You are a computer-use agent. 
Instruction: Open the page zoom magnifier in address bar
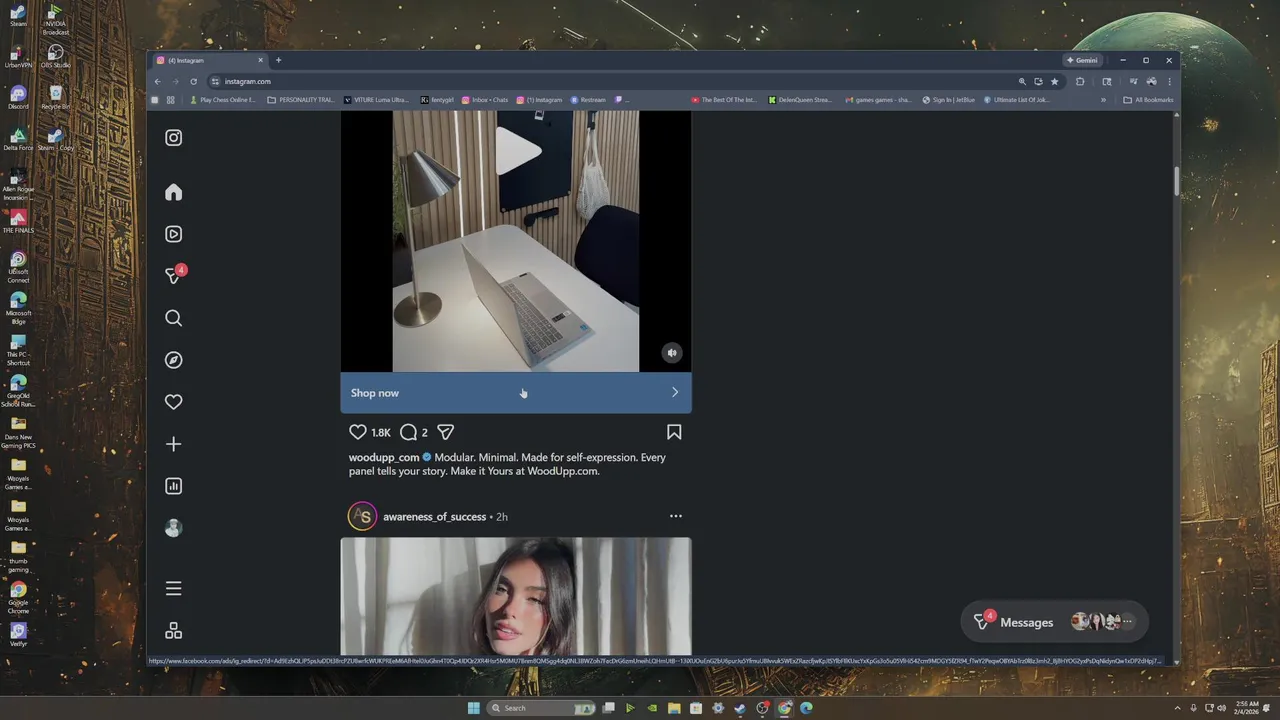pos(1022,81)
